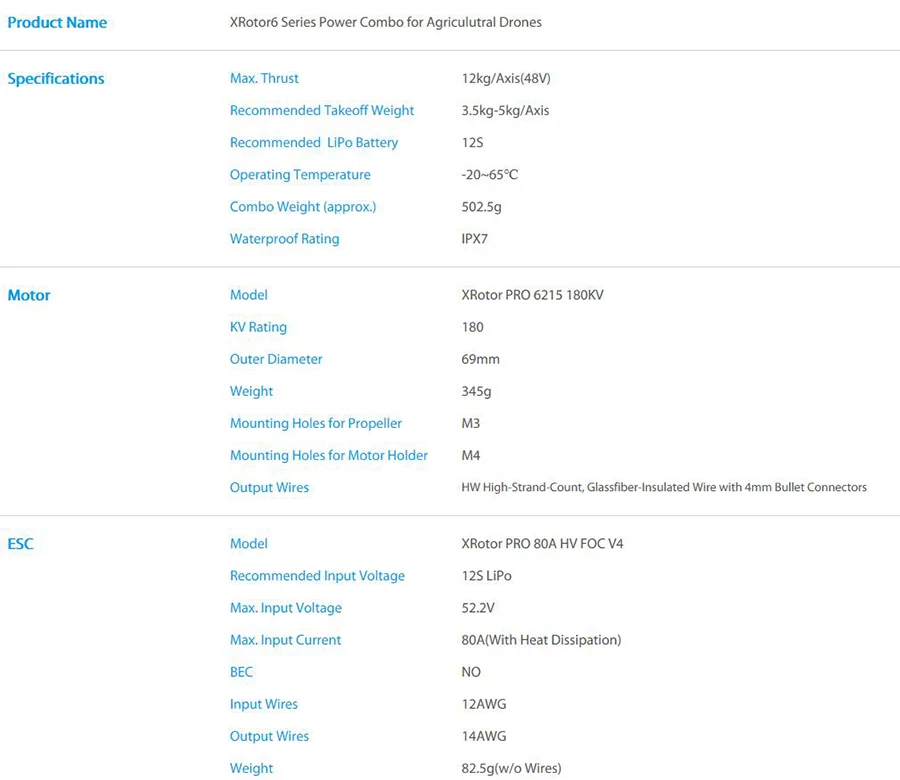Click the 'Input Wires' label

pos(264,704)
